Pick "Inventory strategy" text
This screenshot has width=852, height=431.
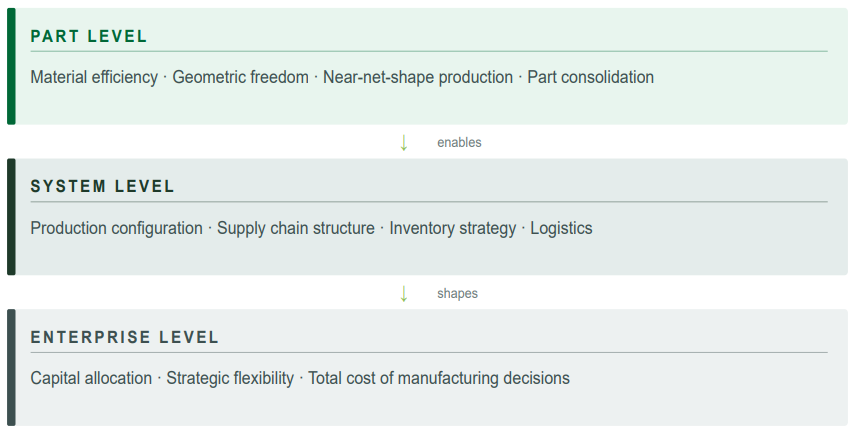453,228
